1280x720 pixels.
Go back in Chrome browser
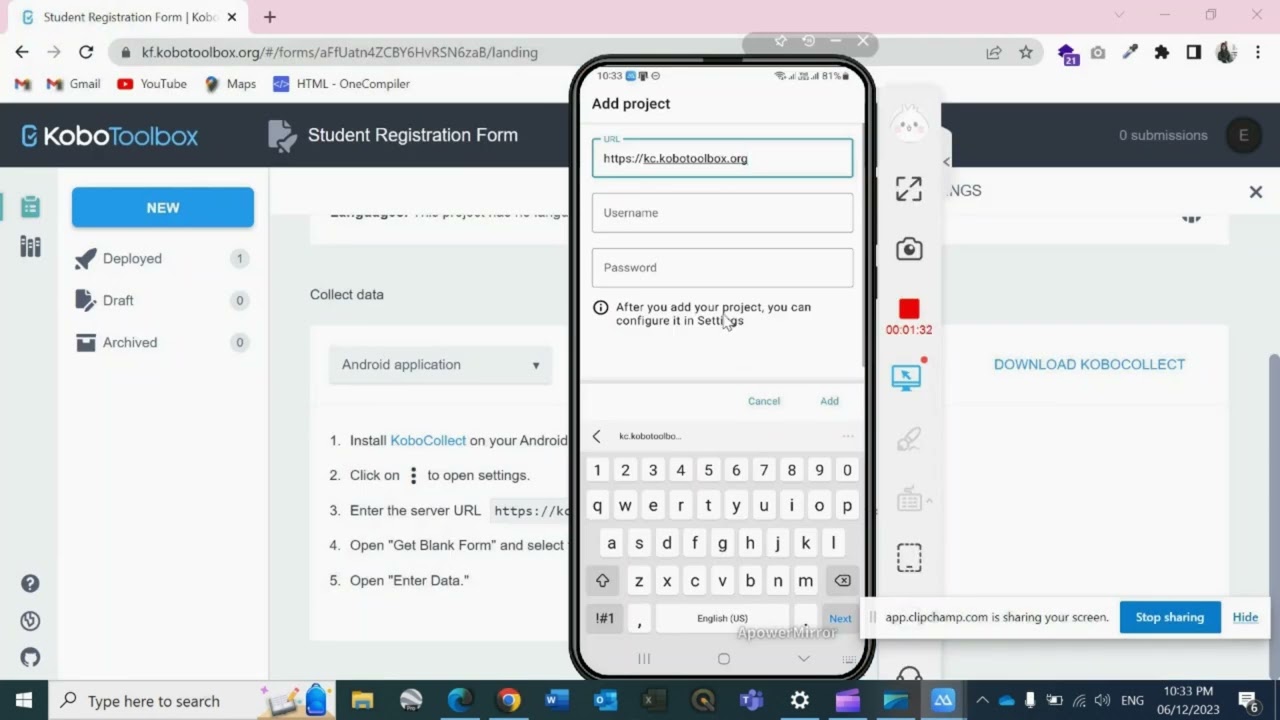[22, 52]
